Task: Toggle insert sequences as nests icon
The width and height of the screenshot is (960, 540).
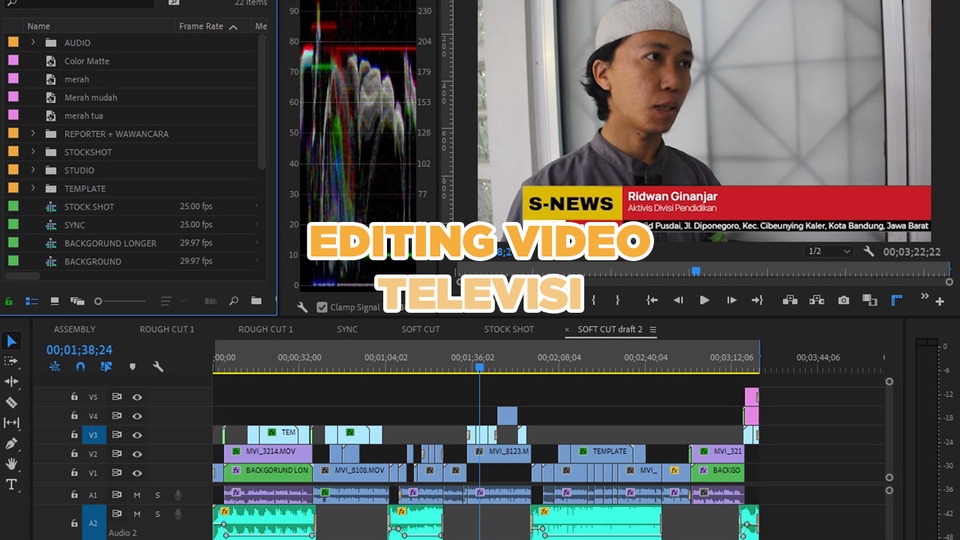Action: 54,366
